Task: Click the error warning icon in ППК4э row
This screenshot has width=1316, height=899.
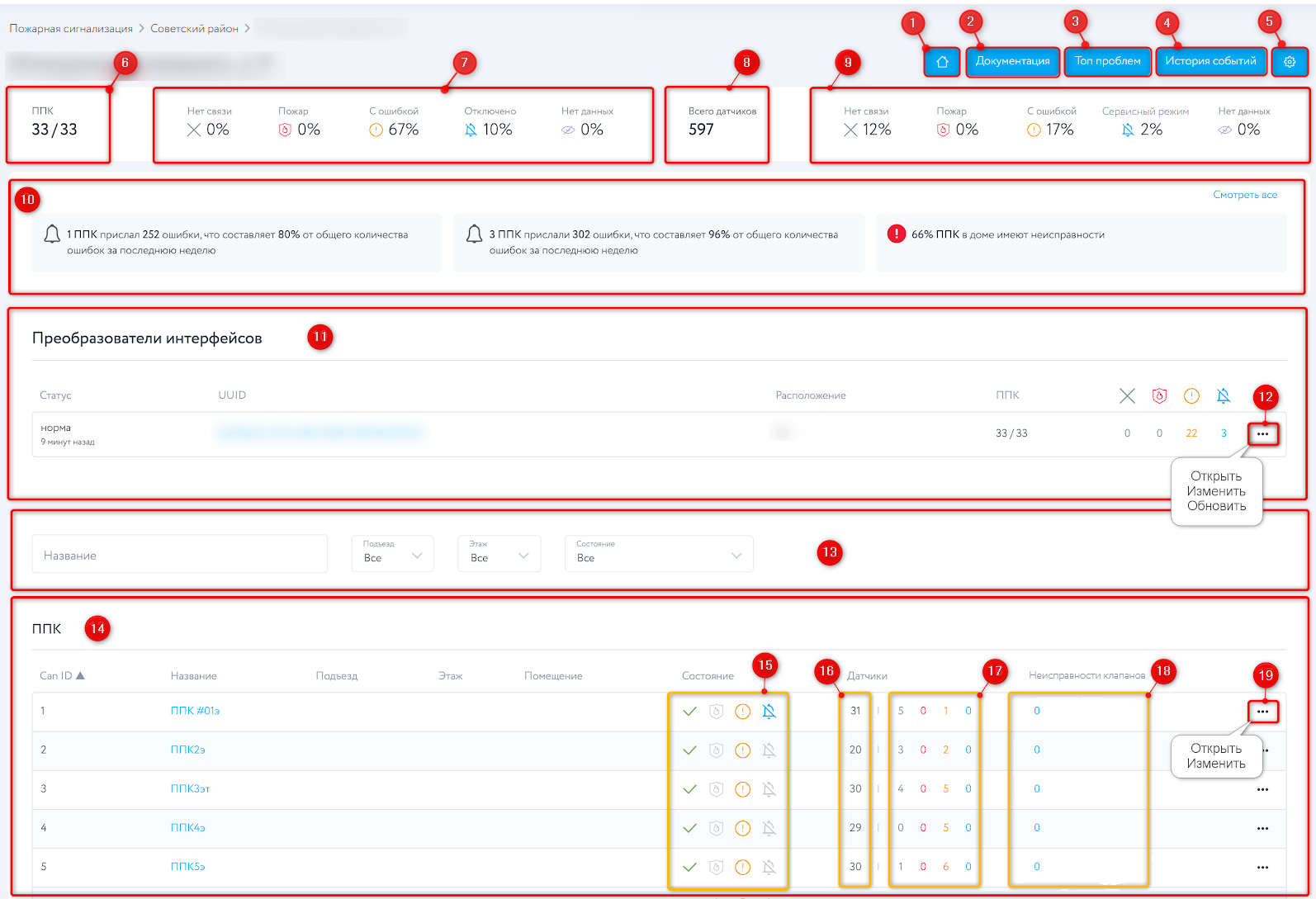Action: (743, 828)
